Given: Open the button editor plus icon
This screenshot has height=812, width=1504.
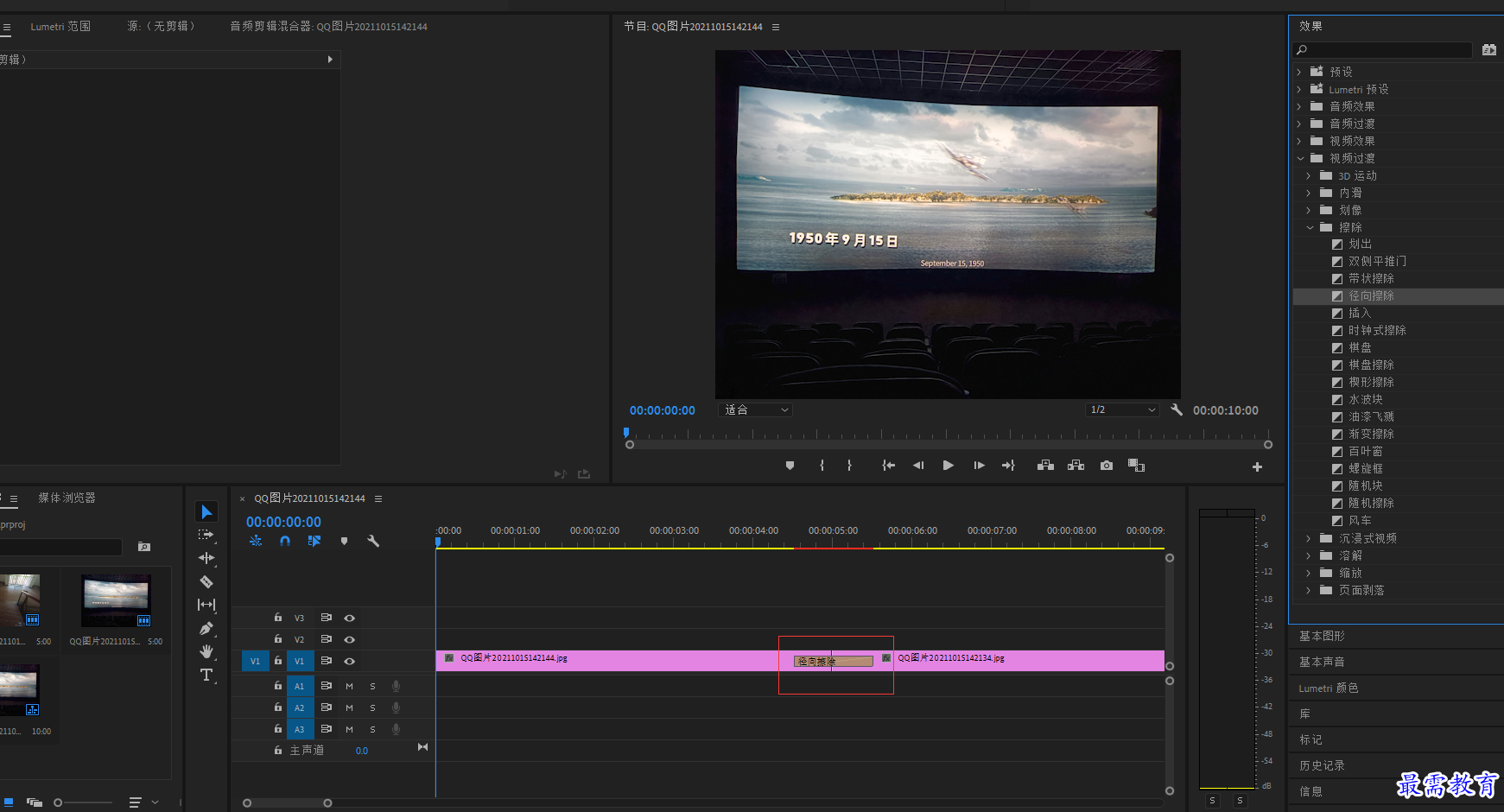Looking at the screenshot, I should (1257, 466).
